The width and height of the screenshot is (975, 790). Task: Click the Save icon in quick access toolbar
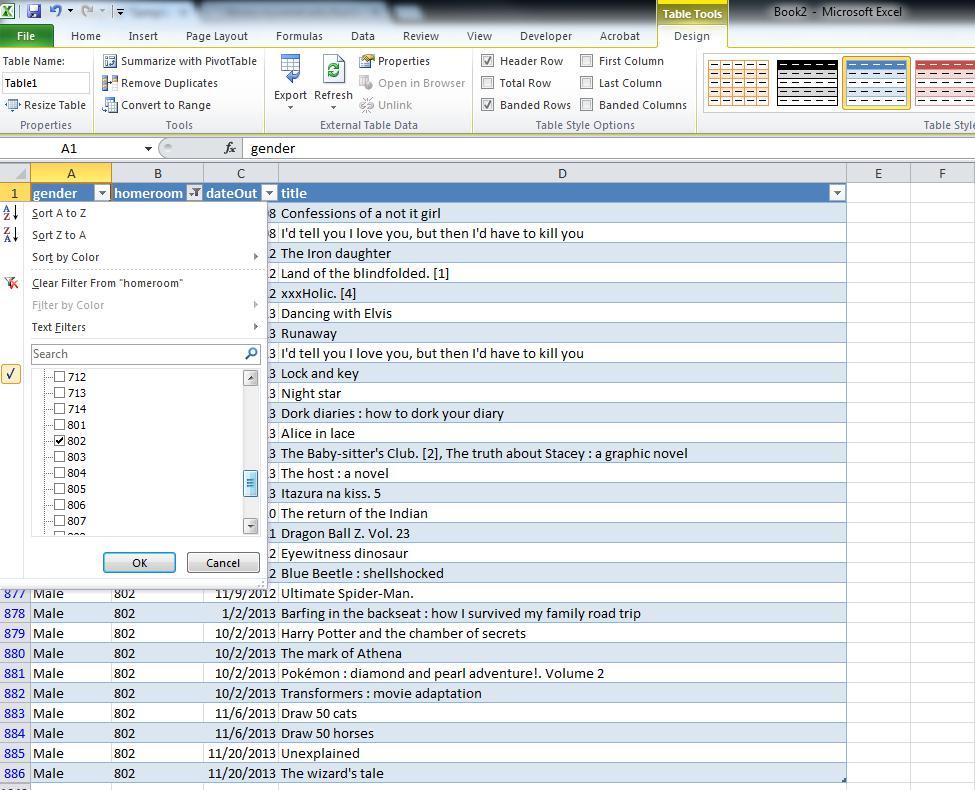click(x=34, y=12)
